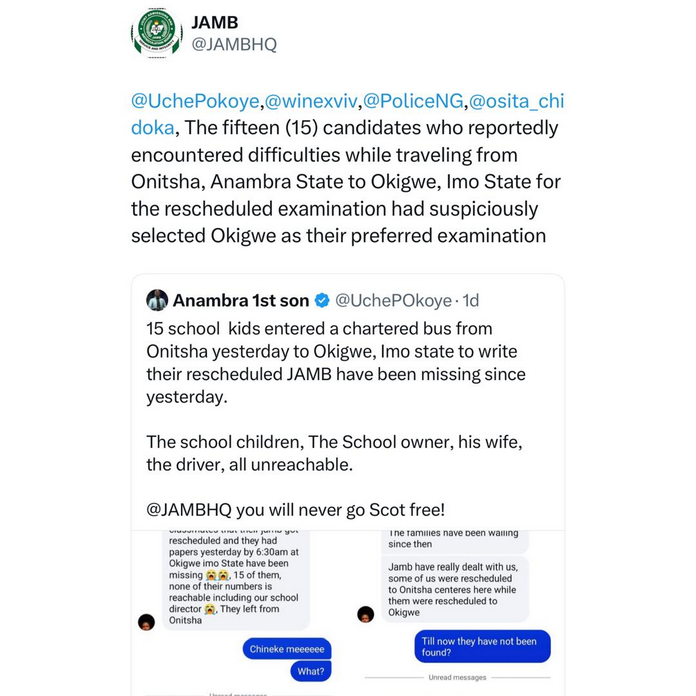Click the 'What?' blue message bubble
The height and width of the screenshot is (696, 696).
click(x=310, y=672)
